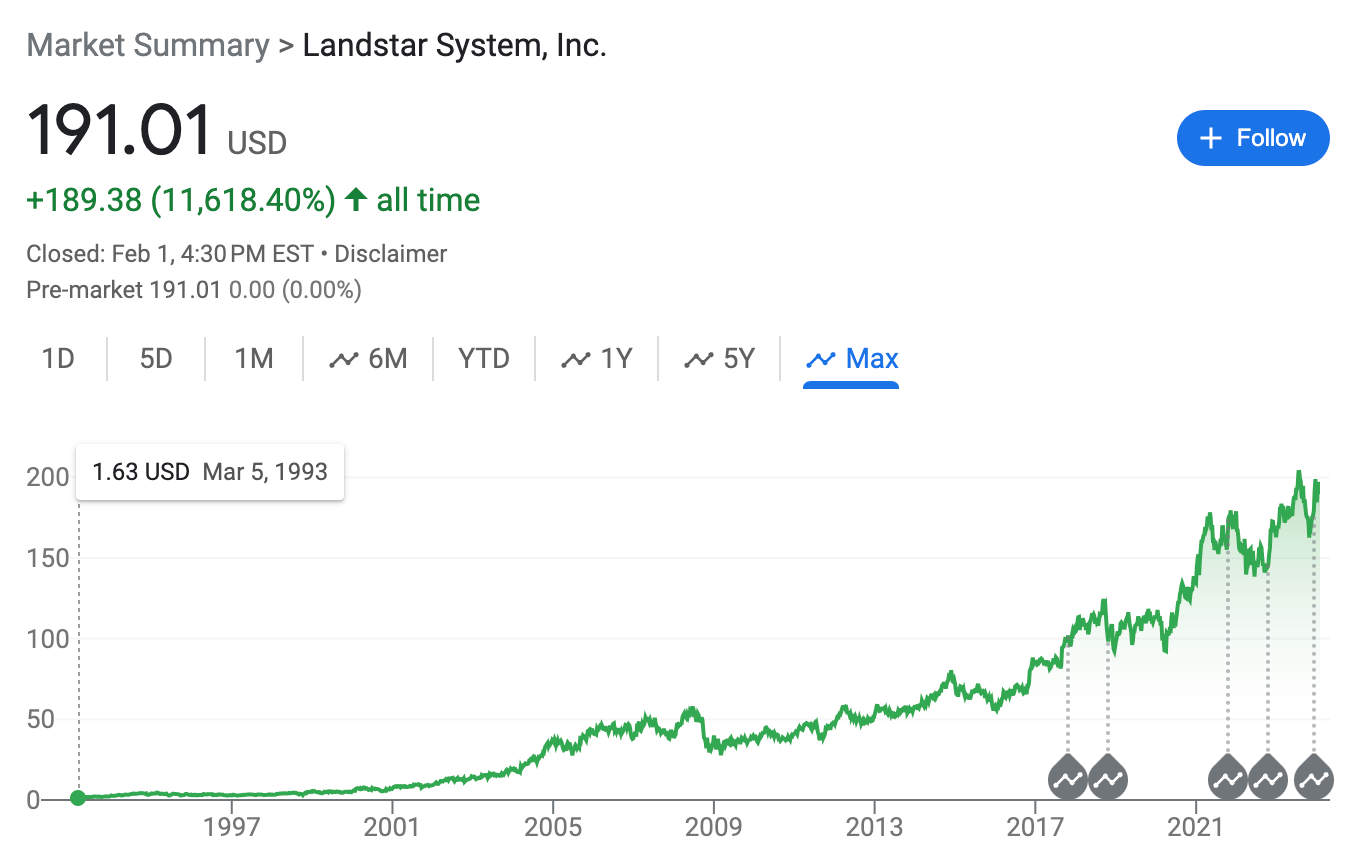Click the 1.63 USD price tooltip
The height and width of the screenshot is (856, 1370).
point(210,472)
